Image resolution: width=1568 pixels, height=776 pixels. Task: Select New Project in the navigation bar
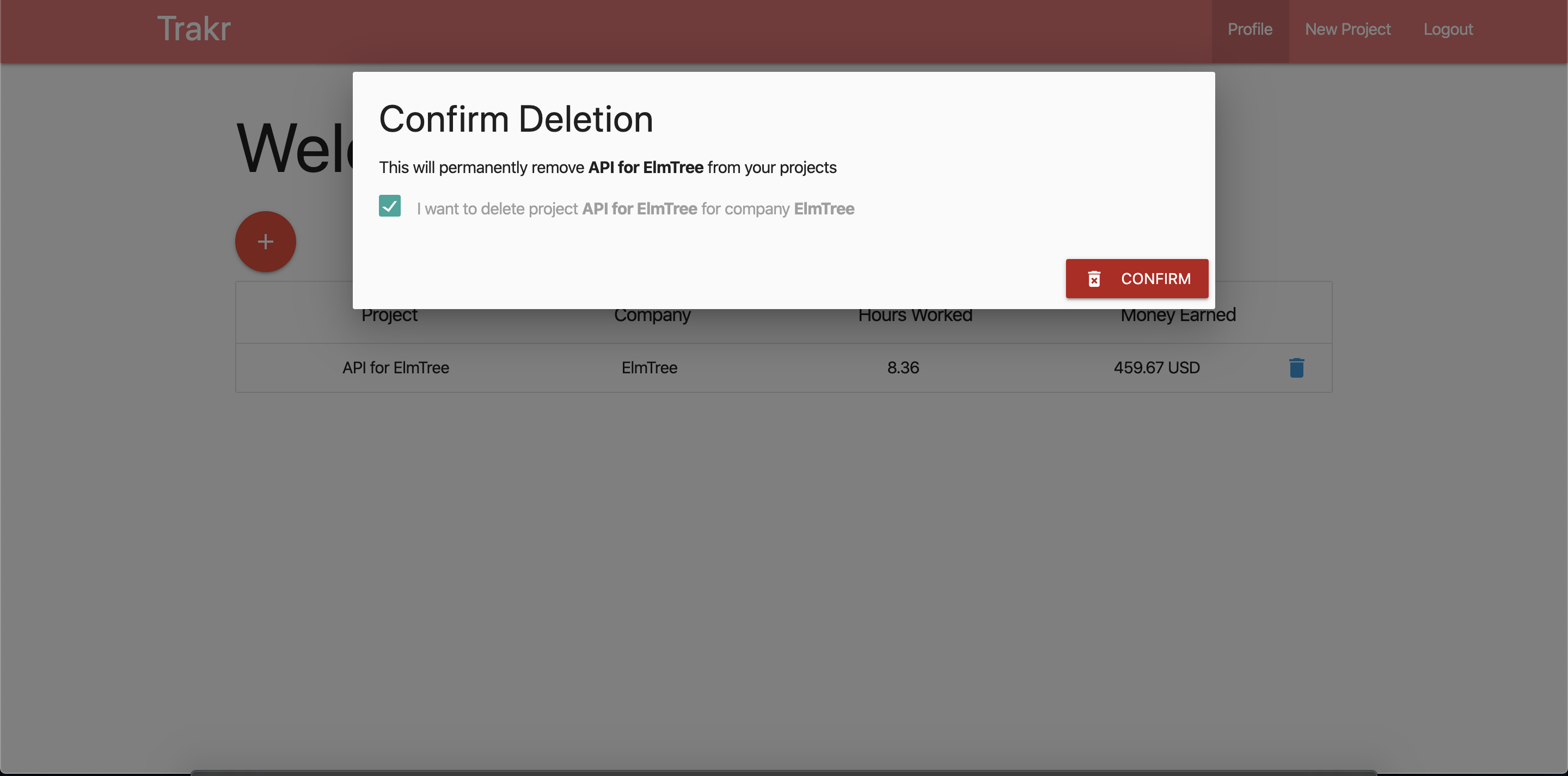pos(1347,29)
